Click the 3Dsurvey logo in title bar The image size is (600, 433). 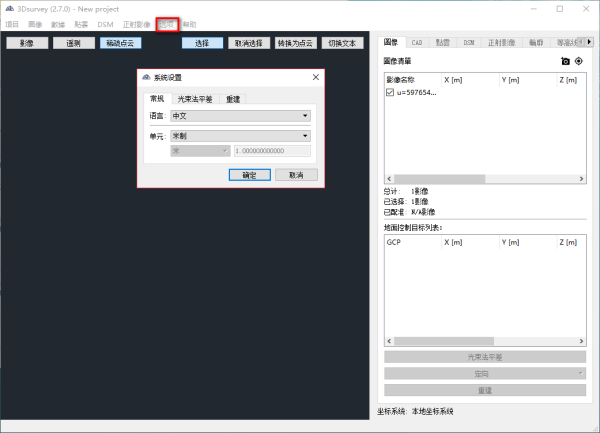[10, 8]
